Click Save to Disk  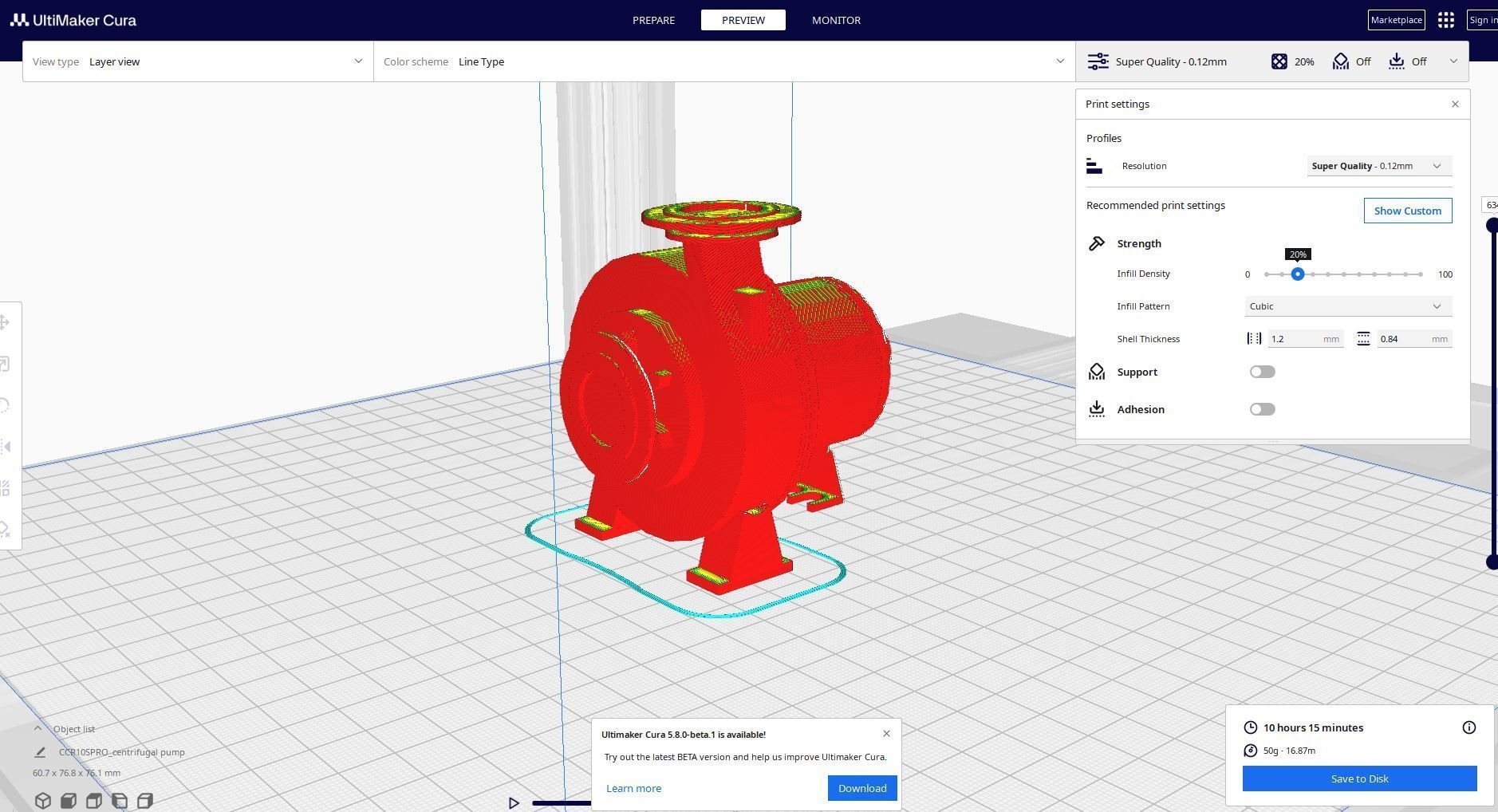click(1359, 778)
